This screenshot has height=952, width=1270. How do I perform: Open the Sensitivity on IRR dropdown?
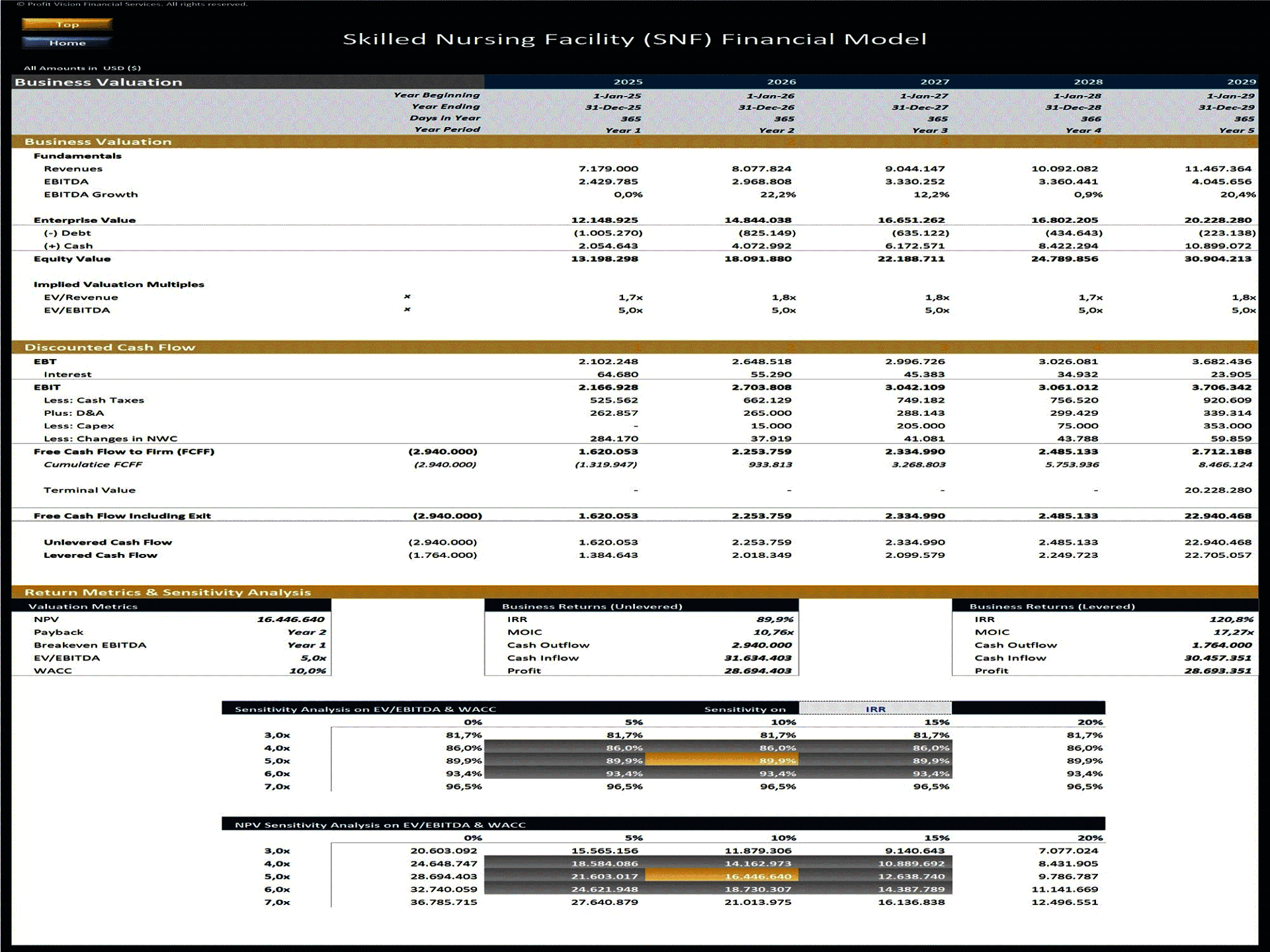coord(876,708)
